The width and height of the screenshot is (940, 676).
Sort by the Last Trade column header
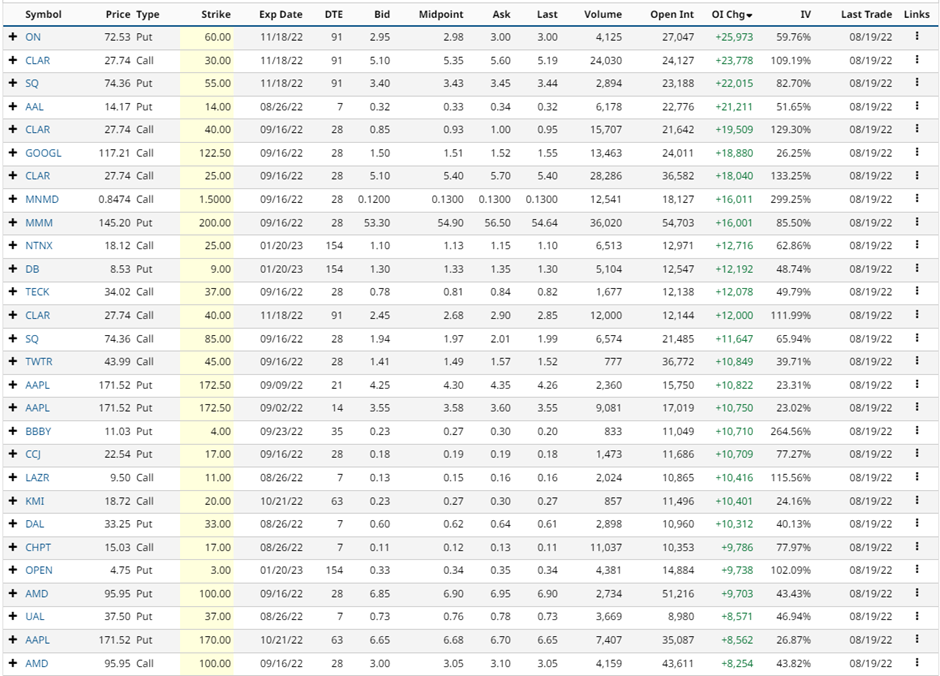[x=866, y=14]
